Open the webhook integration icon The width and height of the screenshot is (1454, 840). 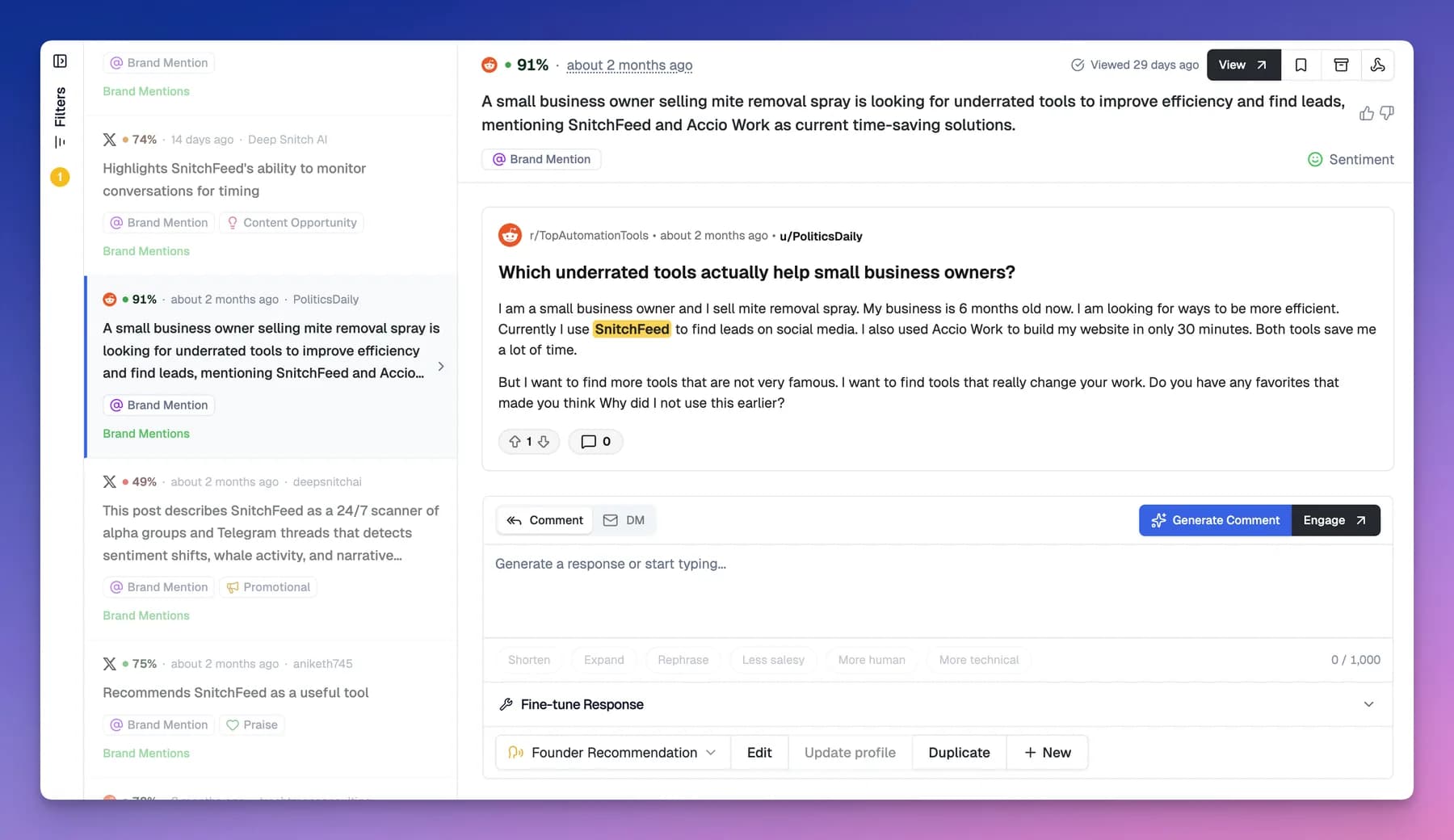coord(1377,65)
